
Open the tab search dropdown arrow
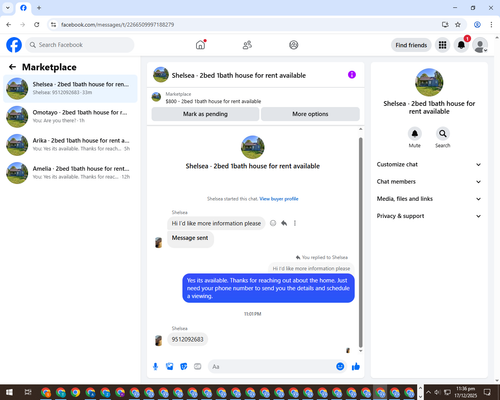point(7,8)
